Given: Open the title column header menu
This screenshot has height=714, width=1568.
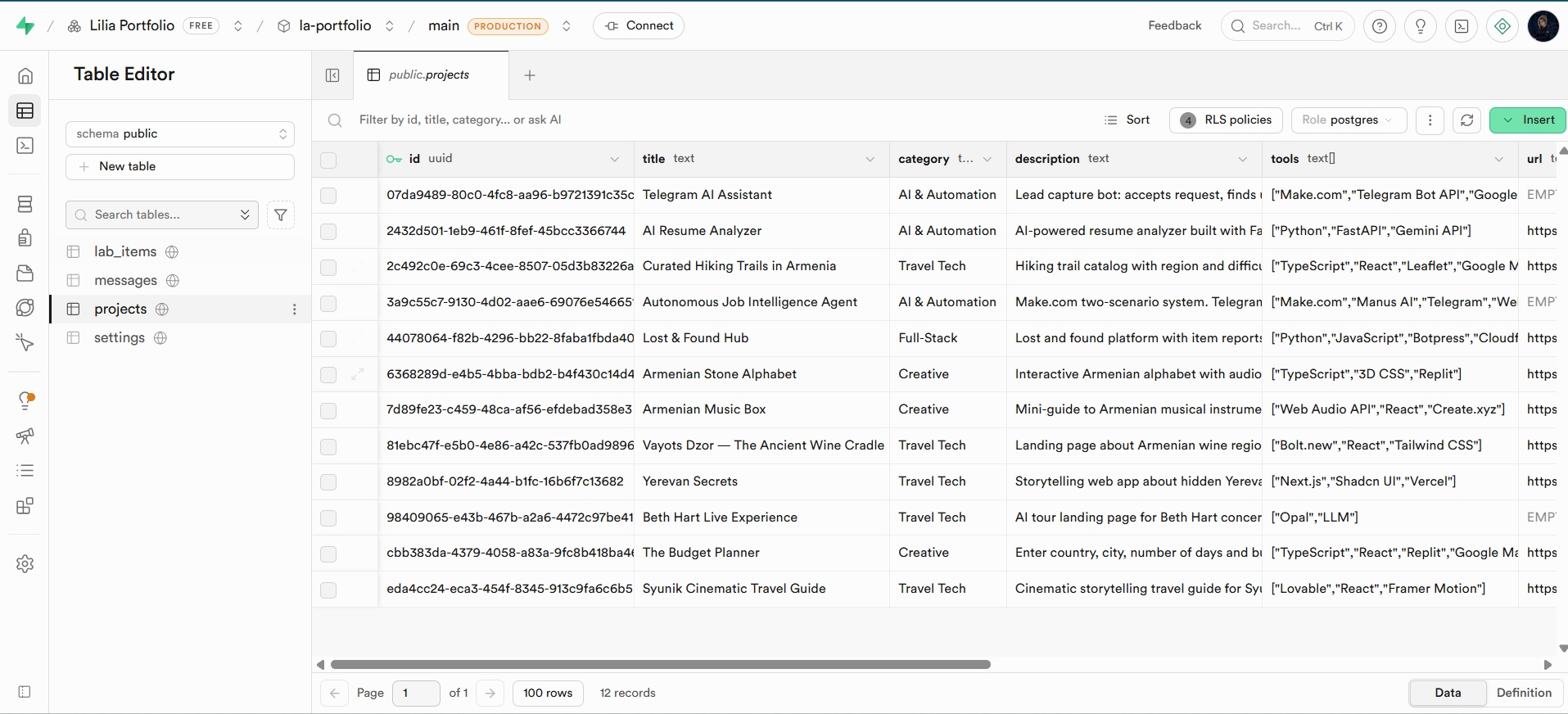Looking at the screenshot, I should click(870, 160).
